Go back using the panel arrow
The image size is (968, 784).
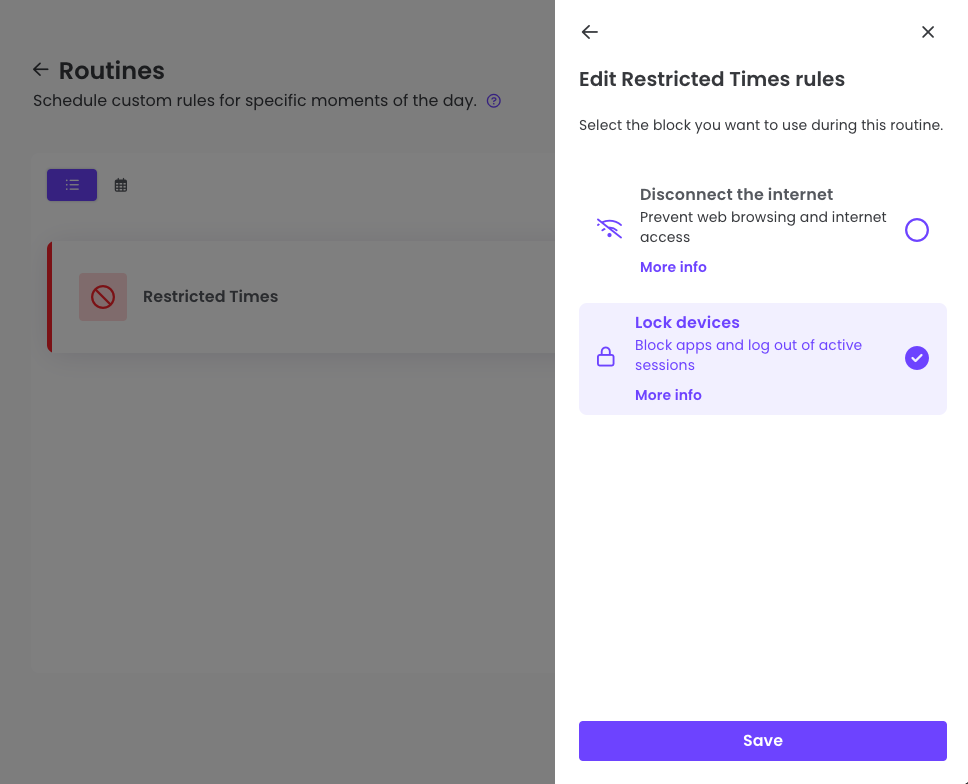[x=589, y=31]
